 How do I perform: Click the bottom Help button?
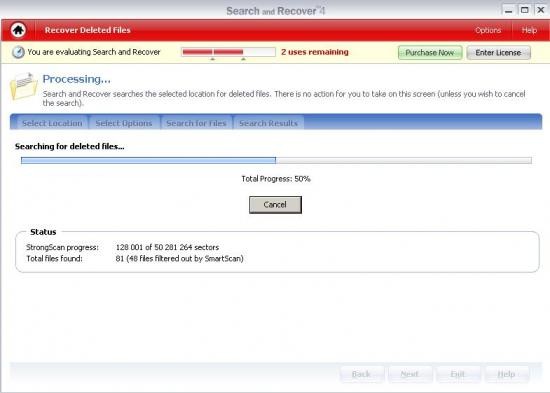click(506, 374)
